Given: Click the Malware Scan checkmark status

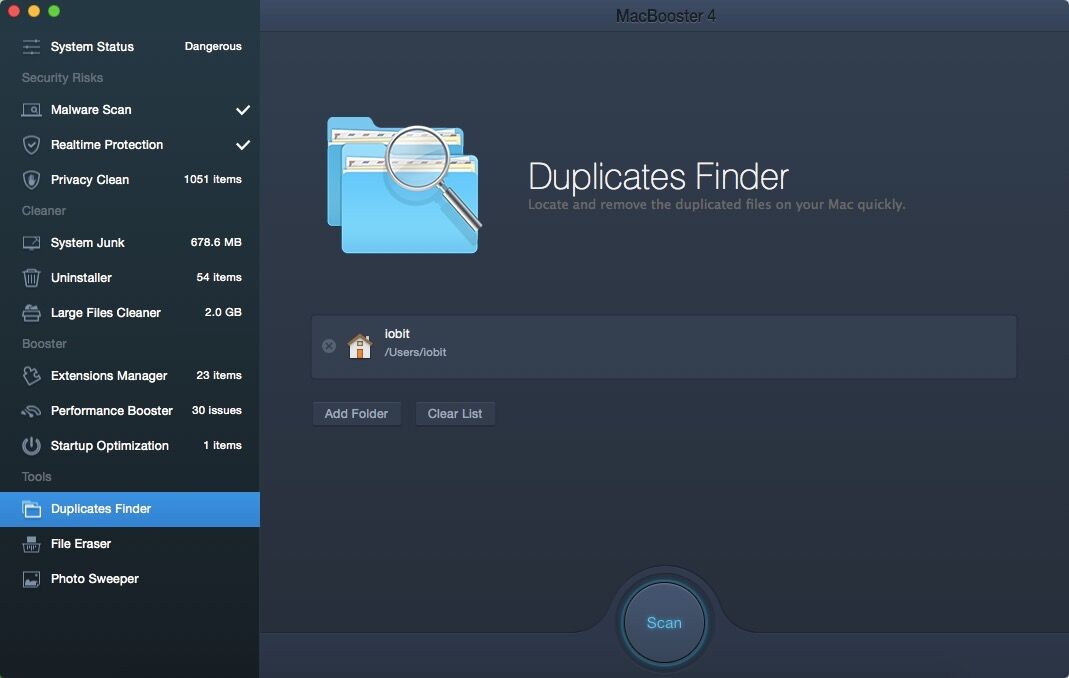Looking at the screenshot, I should coord(243,110).
